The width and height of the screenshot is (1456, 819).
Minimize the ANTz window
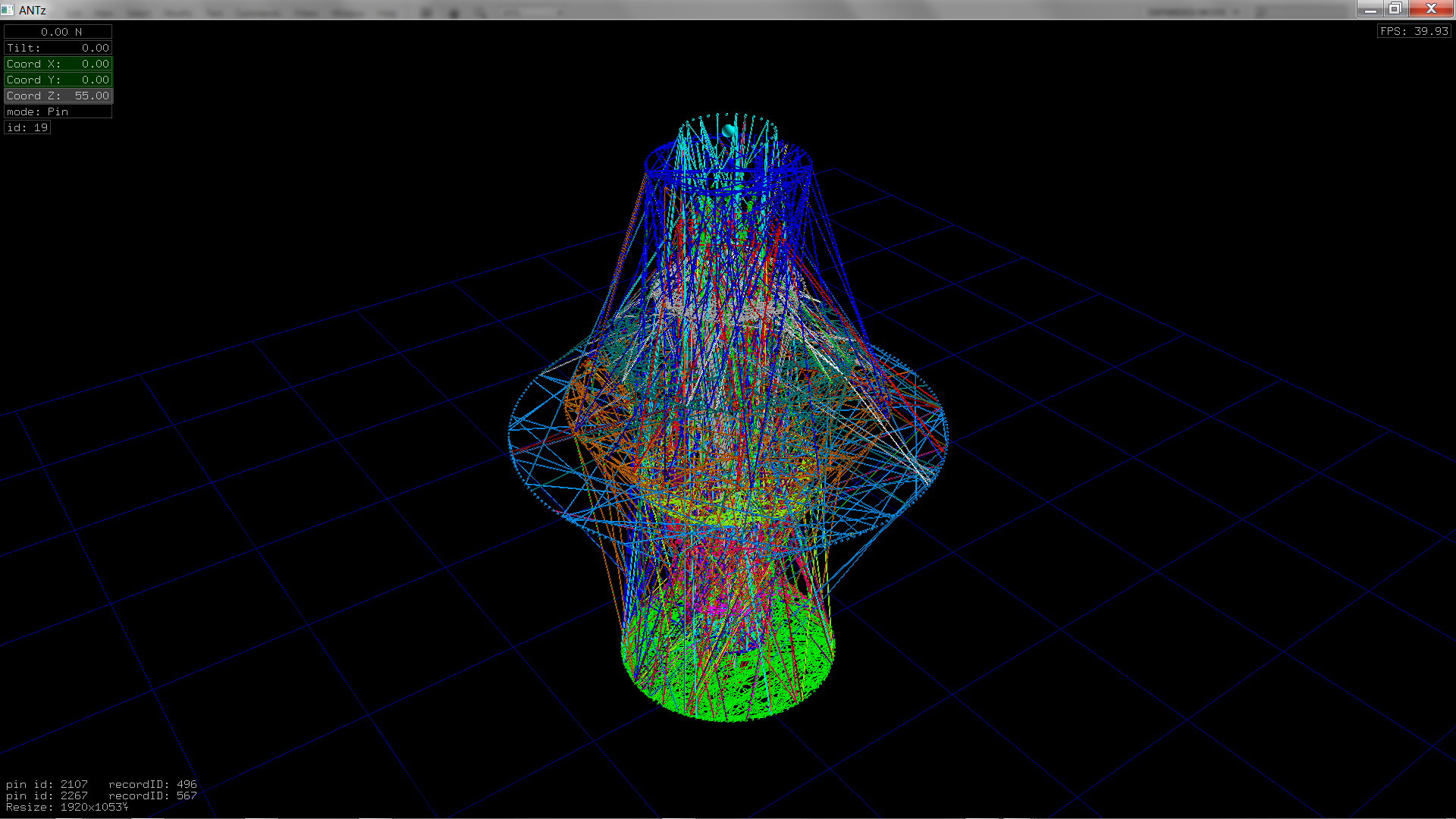pyautogui.click(x=1370, y=8)
